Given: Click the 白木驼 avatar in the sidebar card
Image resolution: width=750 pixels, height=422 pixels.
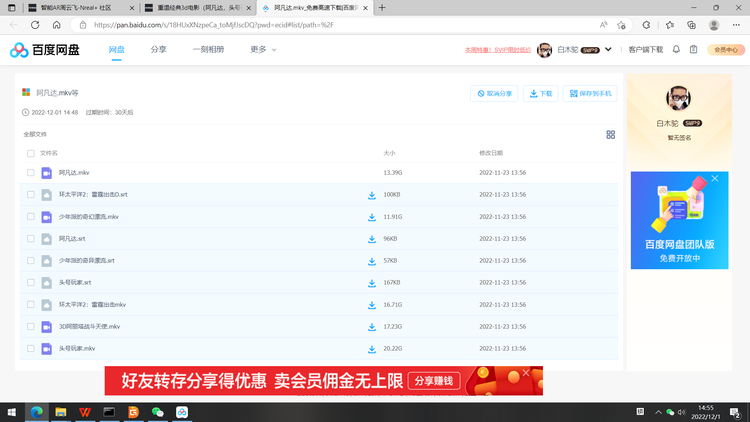Looking at the screenshot, I should coord(678,98).
